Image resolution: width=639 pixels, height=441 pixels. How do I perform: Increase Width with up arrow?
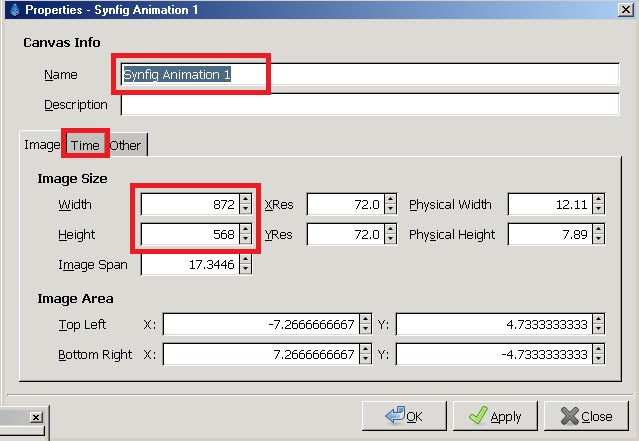pos(245,199)
